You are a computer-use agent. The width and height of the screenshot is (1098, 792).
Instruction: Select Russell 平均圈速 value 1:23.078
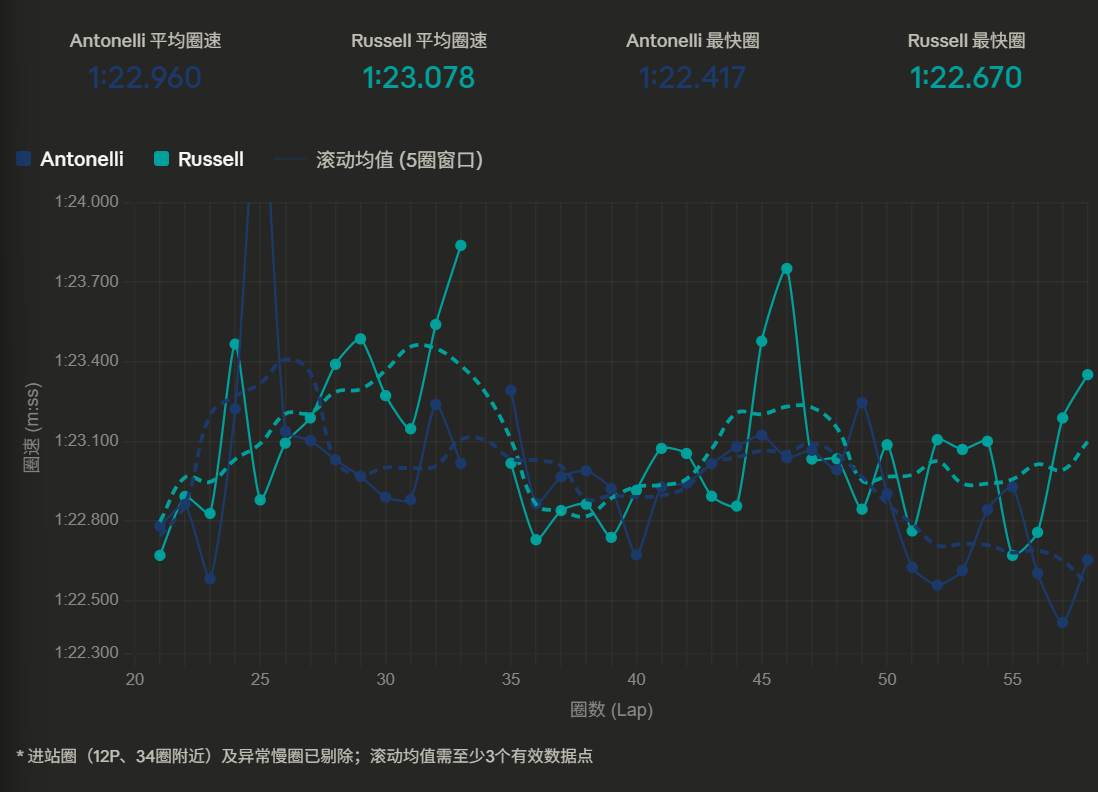419,77
